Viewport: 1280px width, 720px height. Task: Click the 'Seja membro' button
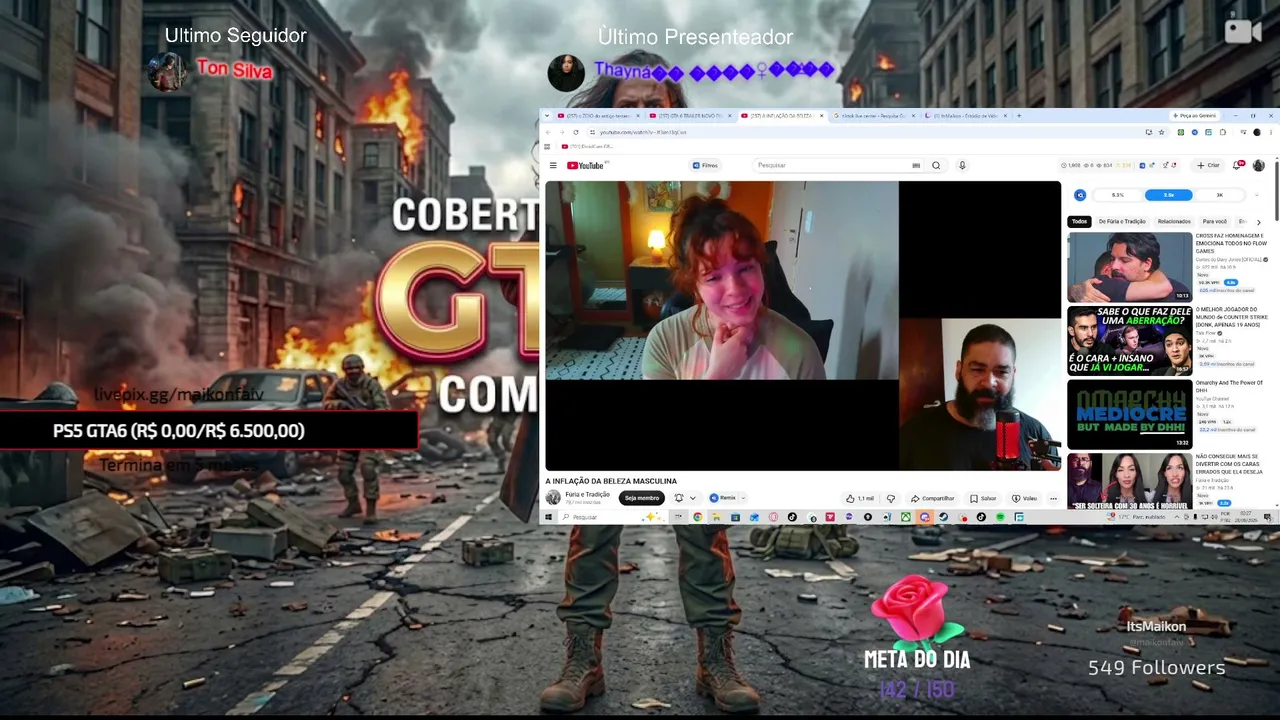click(x=642, y=498)
